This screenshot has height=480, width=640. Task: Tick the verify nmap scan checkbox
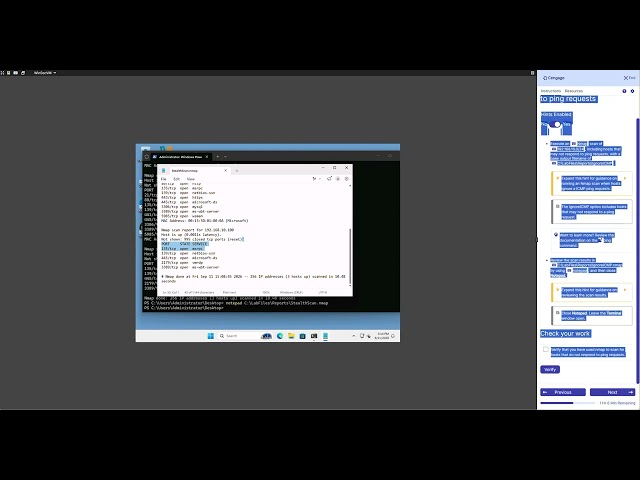[546, 349]
